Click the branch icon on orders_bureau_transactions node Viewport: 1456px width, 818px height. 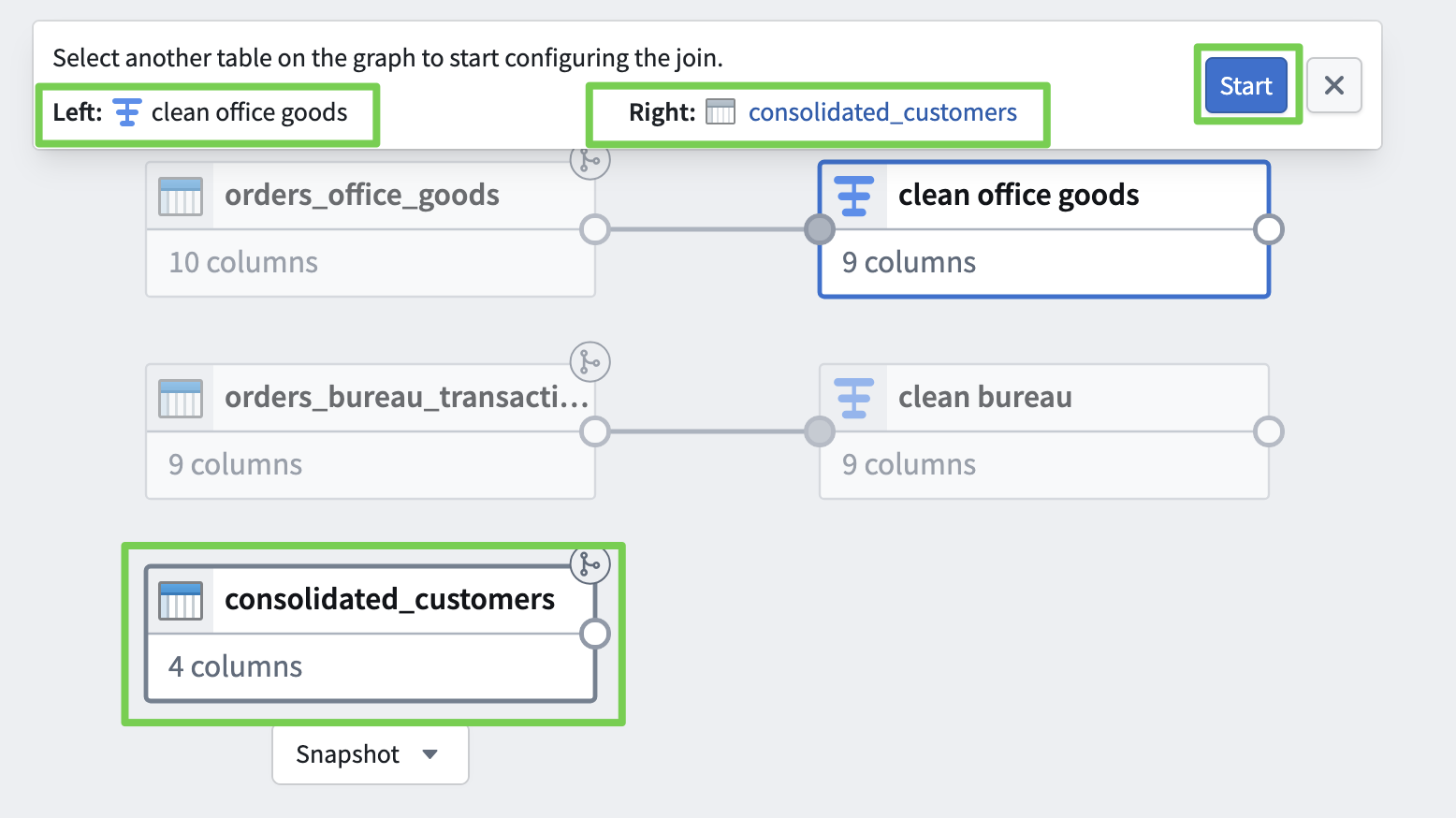(x=590, y=361)
